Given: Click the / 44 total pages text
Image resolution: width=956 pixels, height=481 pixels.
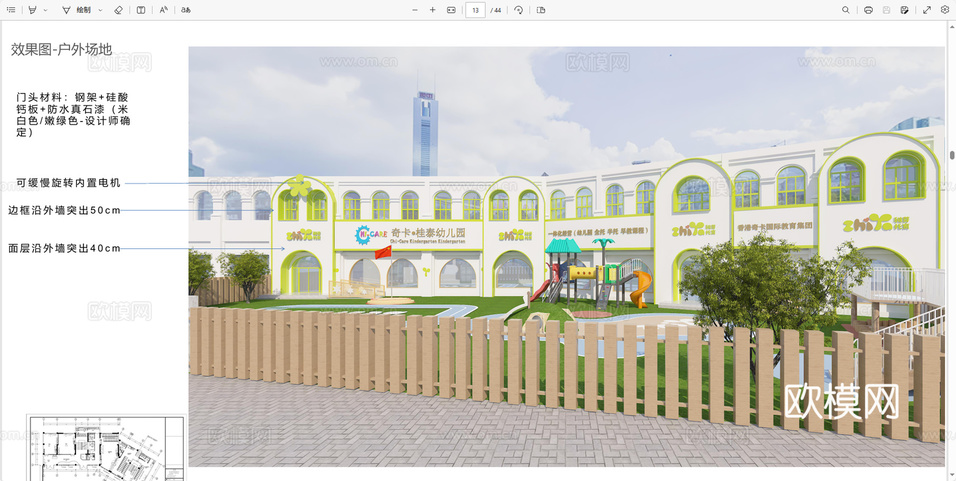Looking at the screenshot, I should click(496, 10).
